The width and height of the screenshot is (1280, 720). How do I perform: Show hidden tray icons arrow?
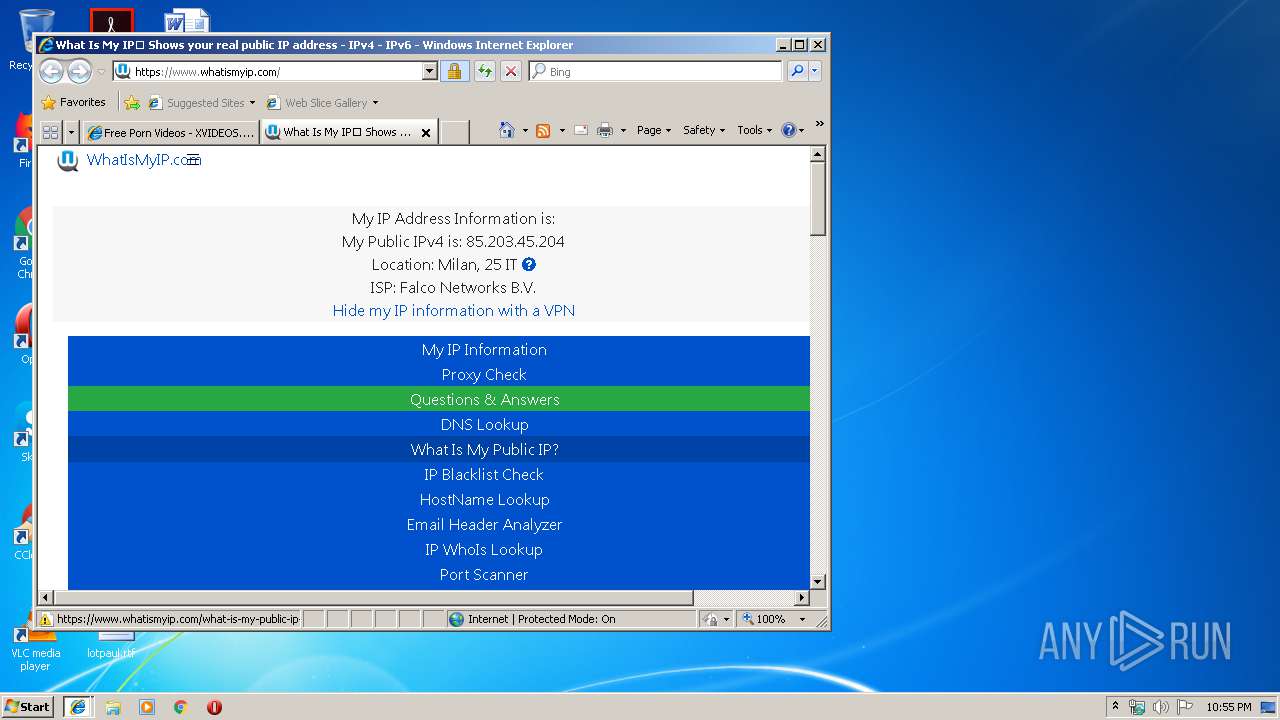1115,706
